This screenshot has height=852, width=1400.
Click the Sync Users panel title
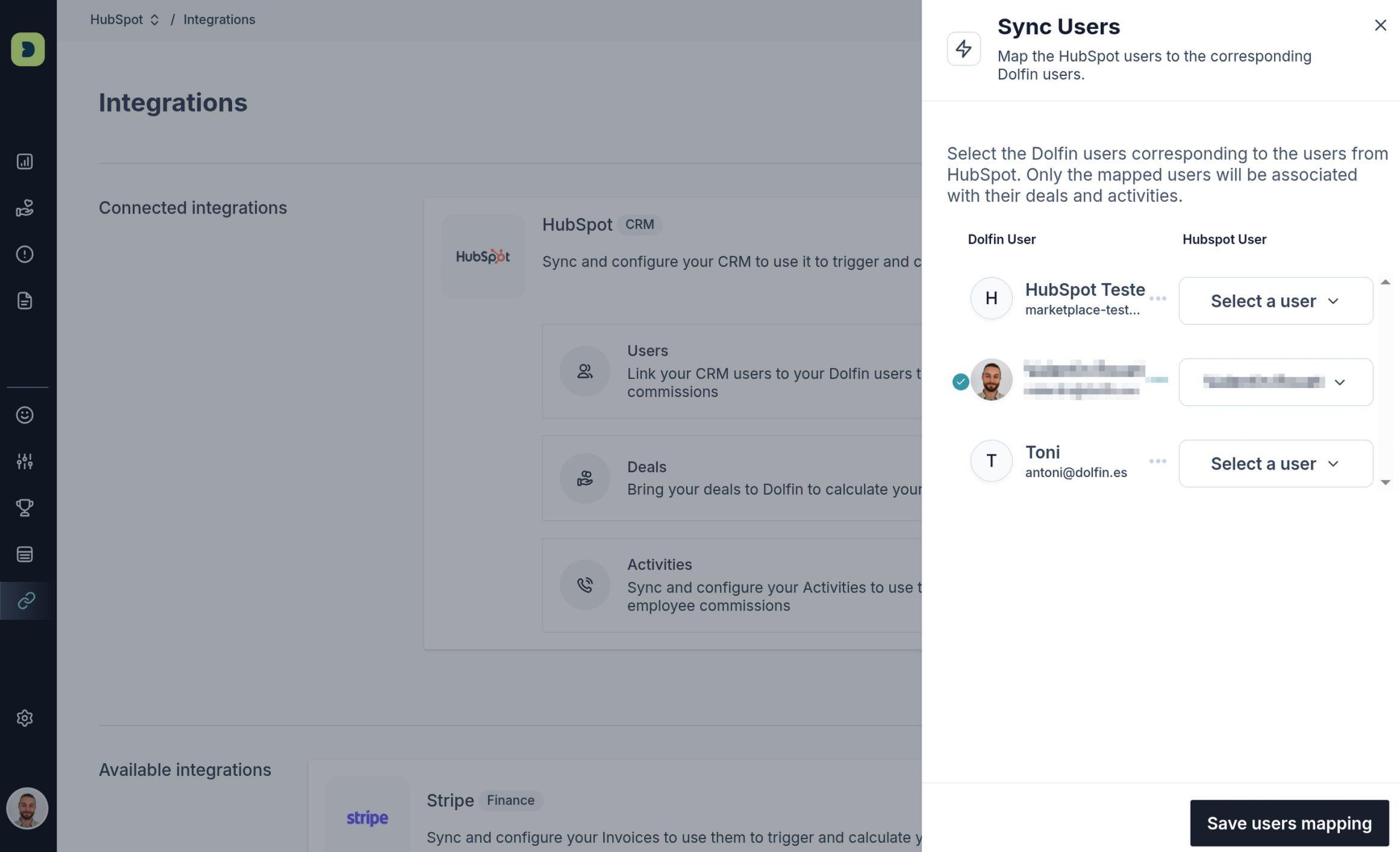tap(1058, 27)
